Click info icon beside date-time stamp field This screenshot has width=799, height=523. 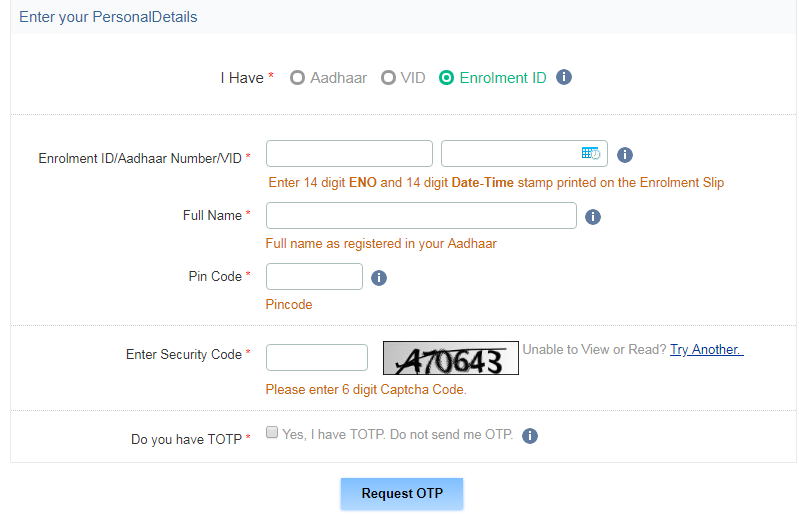[x=625, y=155]
